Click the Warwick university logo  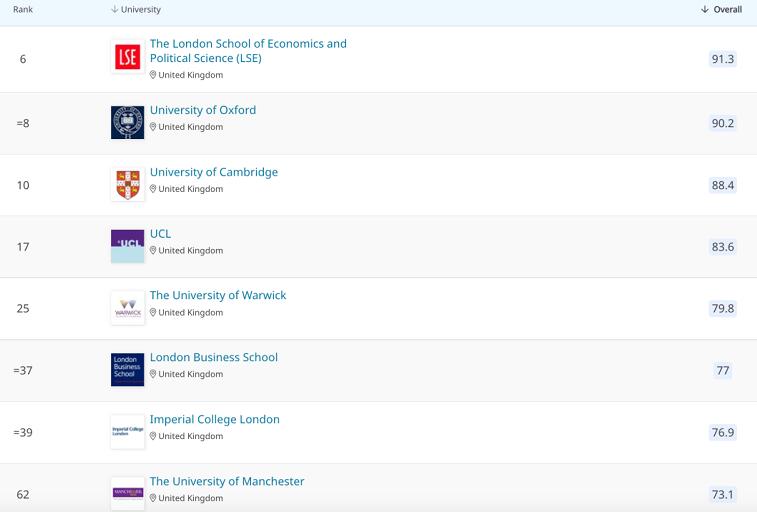[x=127, y=308]
